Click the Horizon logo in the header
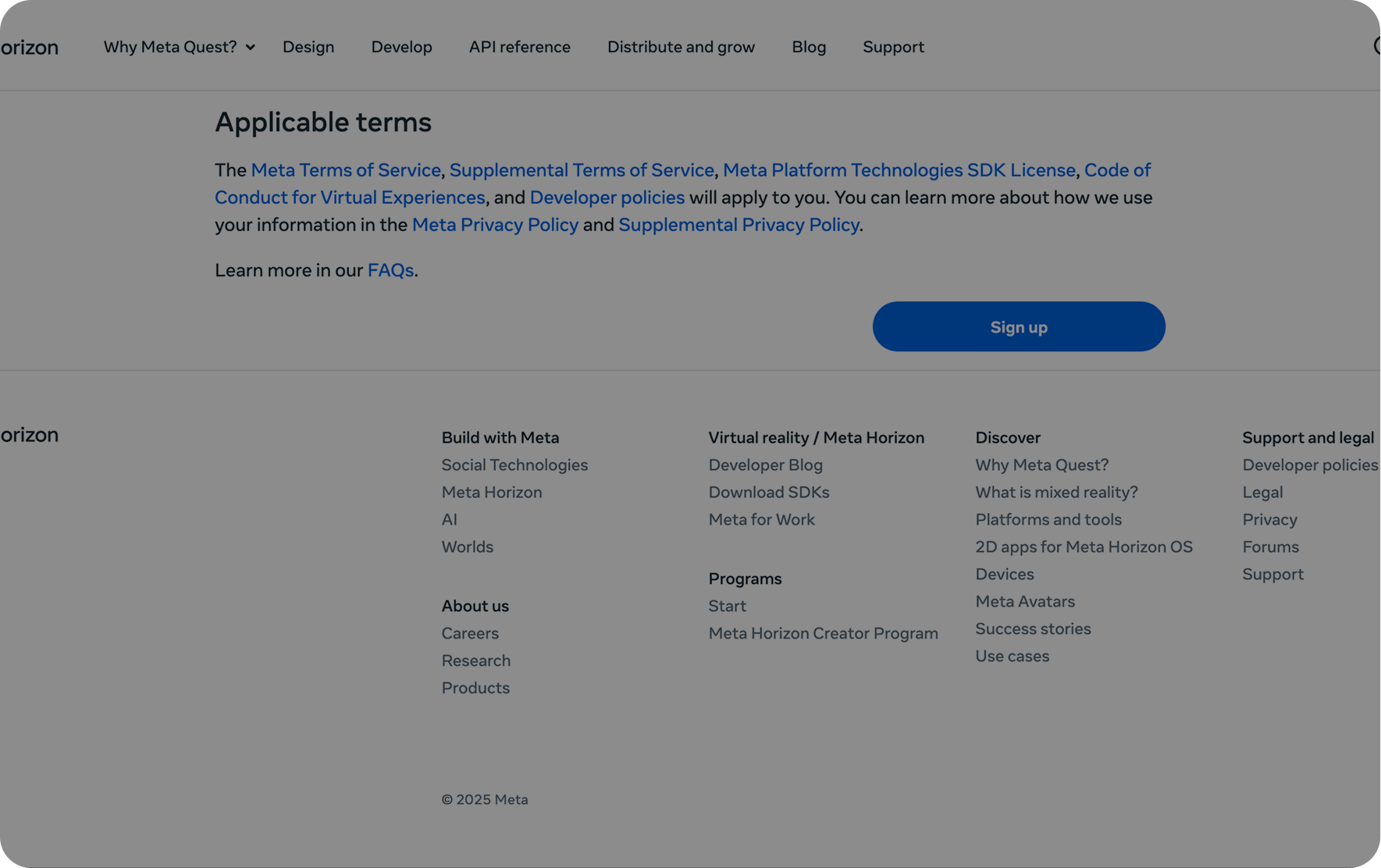Screen dimensions: 1381x868 [x=29, y=48]
